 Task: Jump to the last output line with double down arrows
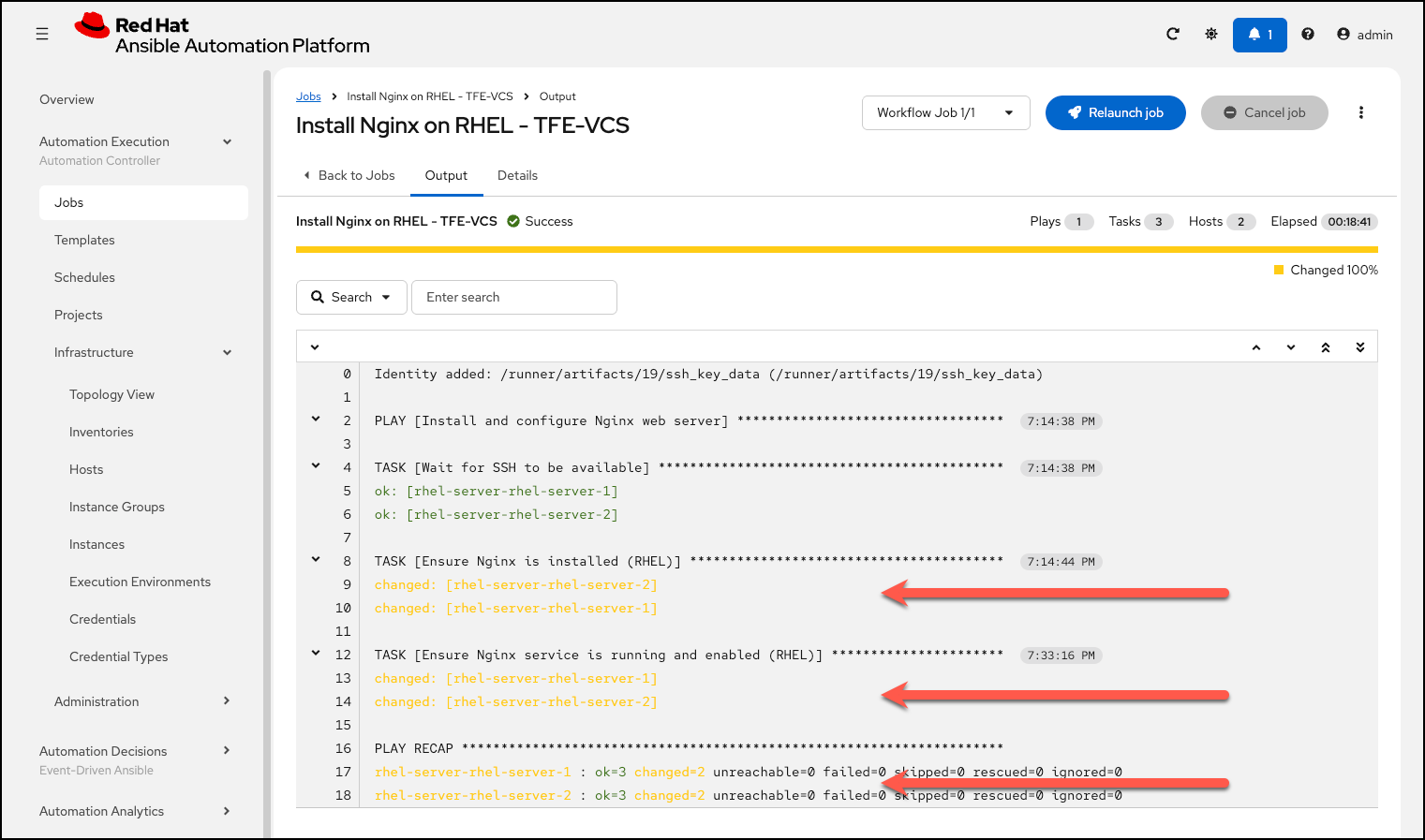(x=1360, y=347)
